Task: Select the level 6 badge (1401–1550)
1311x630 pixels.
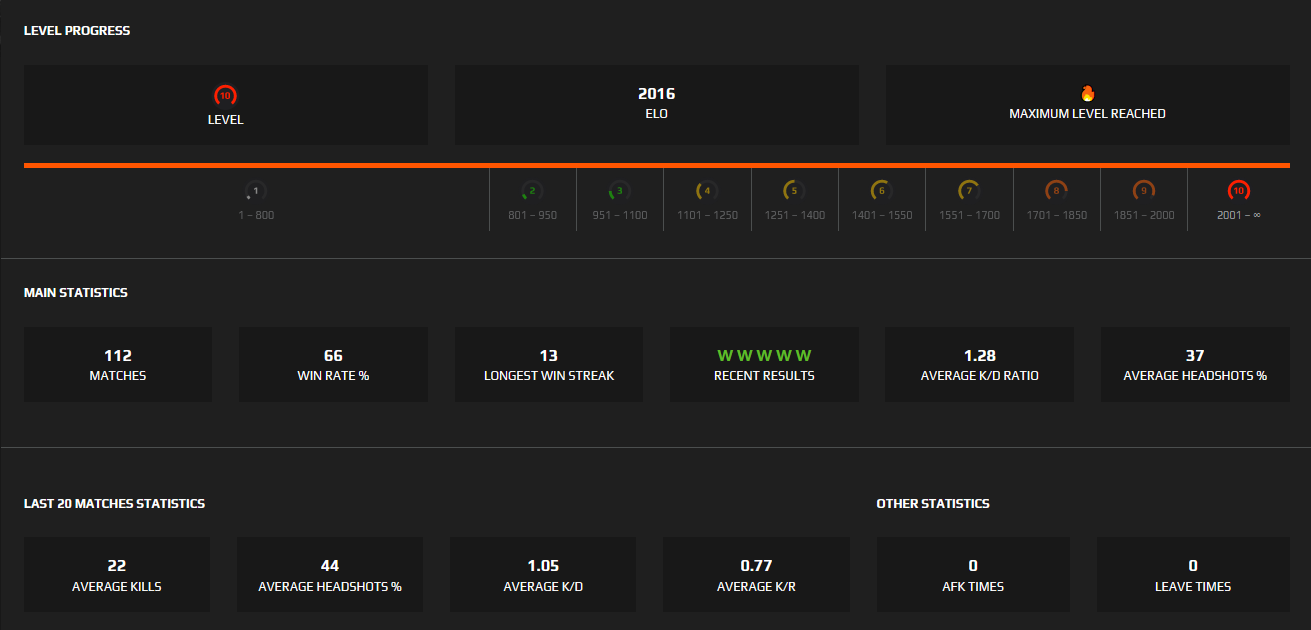Action: (881, 188)
